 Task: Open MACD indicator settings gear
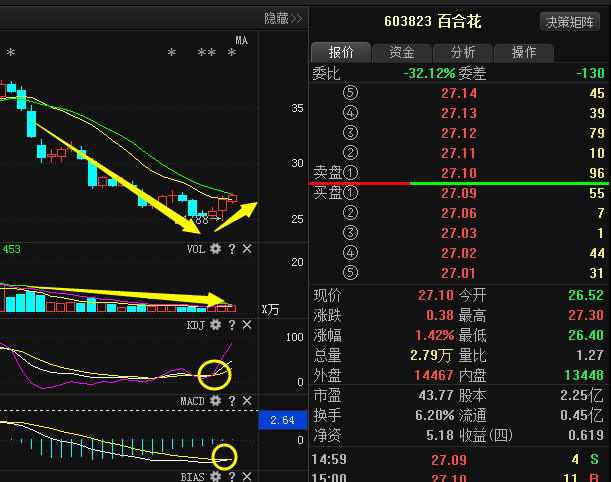(215, 401)
